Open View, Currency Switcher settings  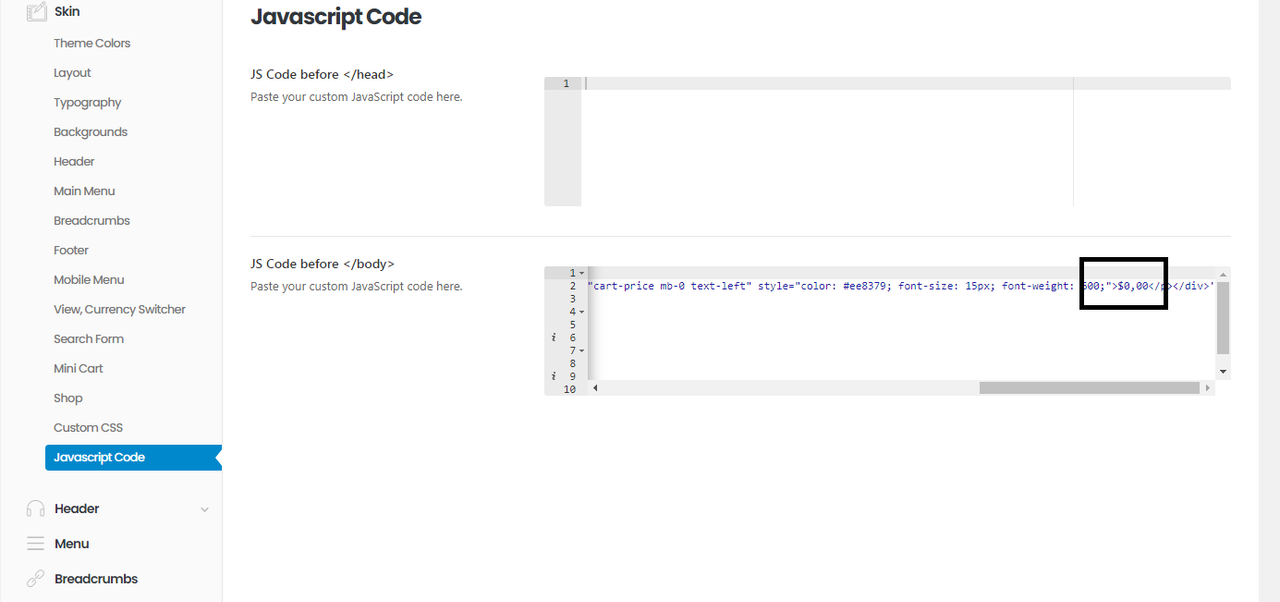(x=119, y=310)
